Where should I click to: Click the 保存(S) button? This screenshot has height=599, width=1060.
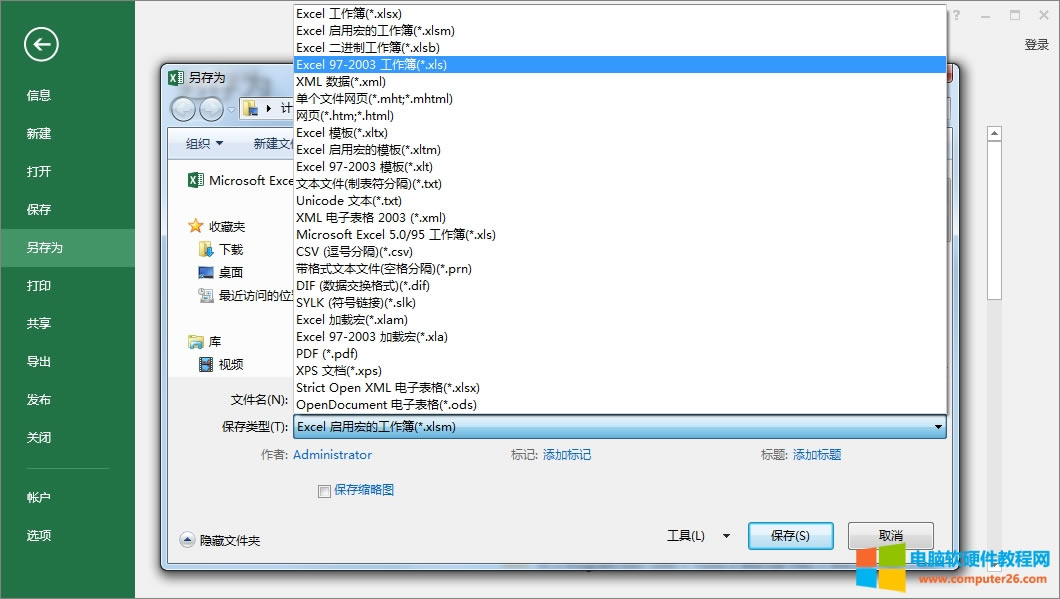[789, 536]
